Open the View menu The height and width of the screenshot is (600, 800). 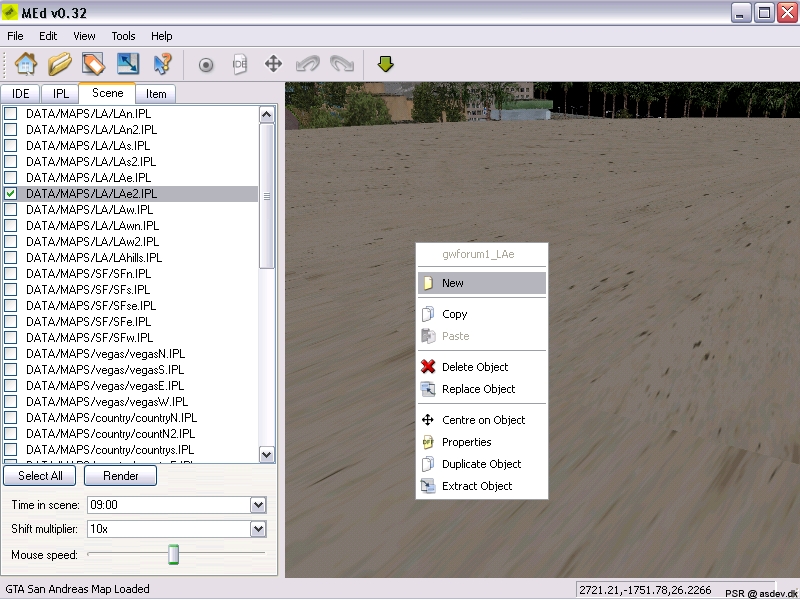coord(84,36)
